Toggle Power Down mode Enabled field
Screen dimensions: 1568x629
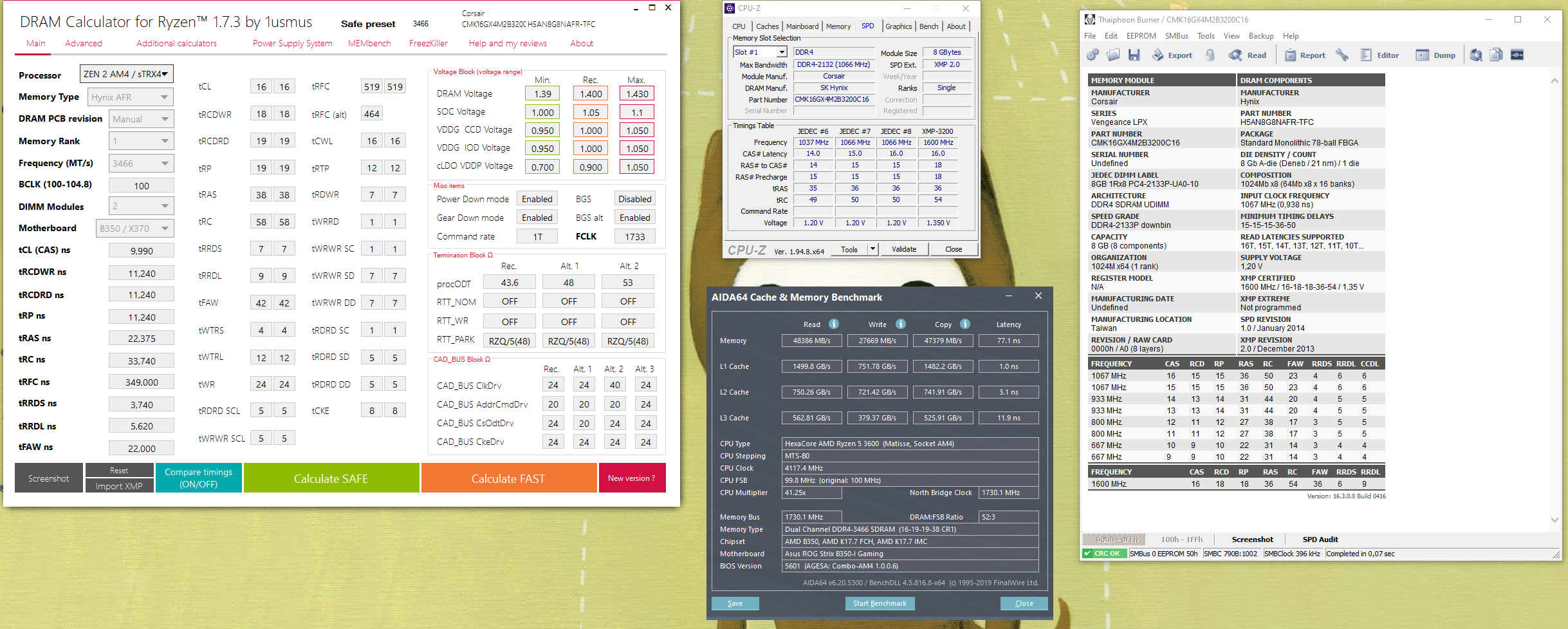[537, 199]
